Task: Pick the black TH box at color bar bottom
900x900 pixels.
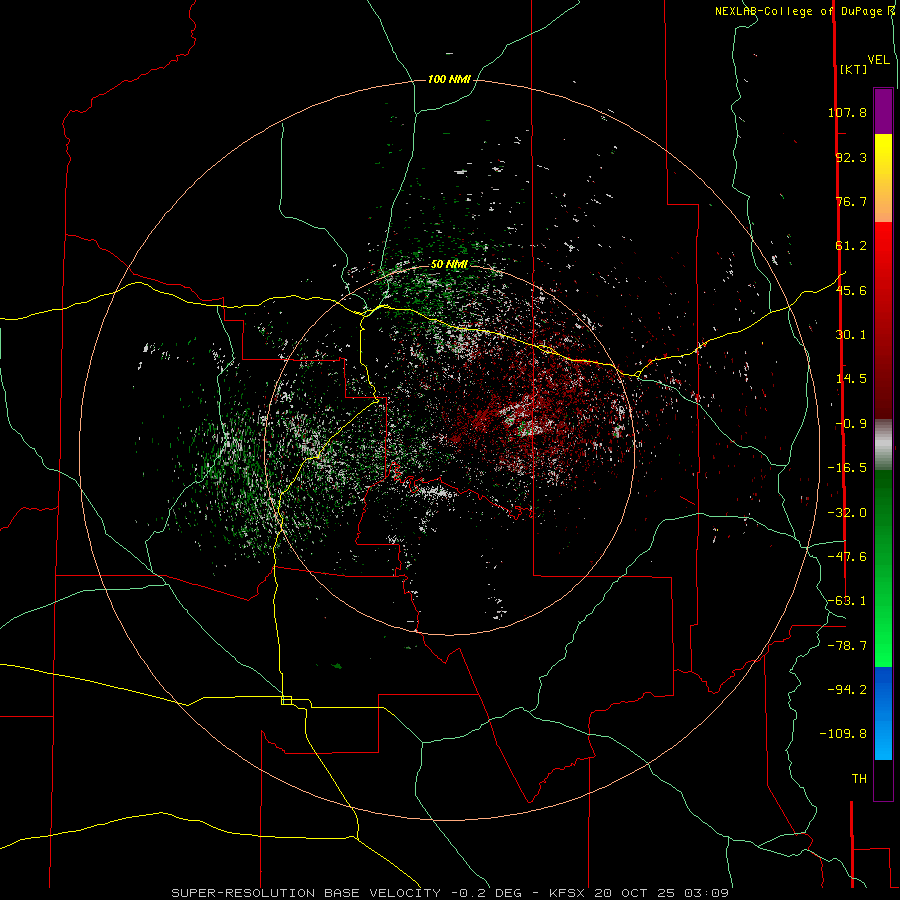Action: (x=883, y=780)
